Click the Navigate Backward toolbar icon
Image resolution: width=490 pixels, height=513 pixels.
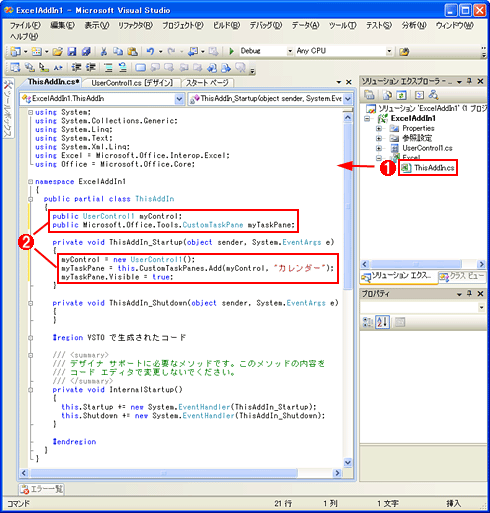(x=193, y=51)
